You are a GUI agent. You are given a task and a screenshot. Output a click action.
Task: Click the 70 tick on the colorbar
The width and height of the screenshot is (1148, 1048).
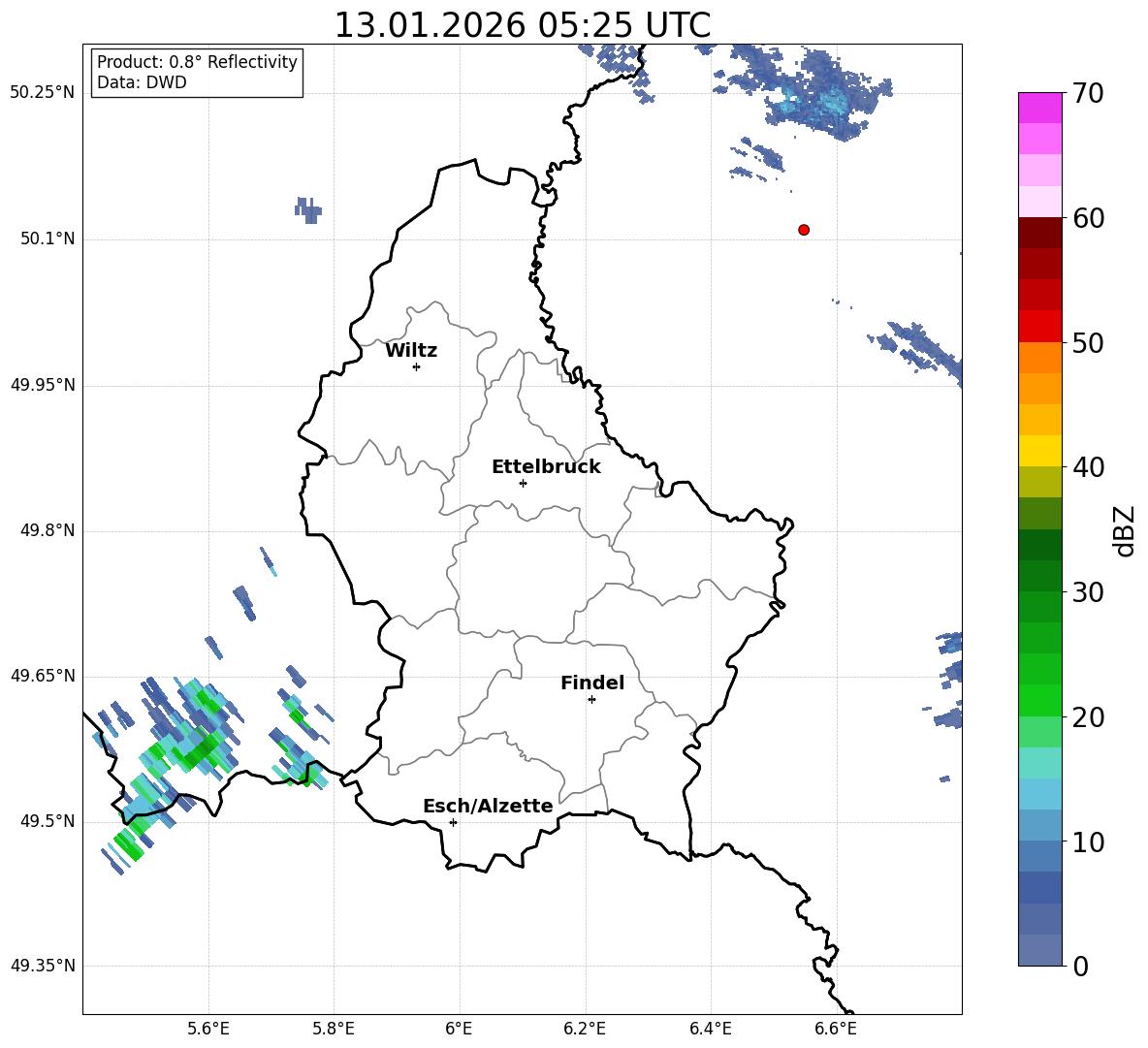point(1088,93)
